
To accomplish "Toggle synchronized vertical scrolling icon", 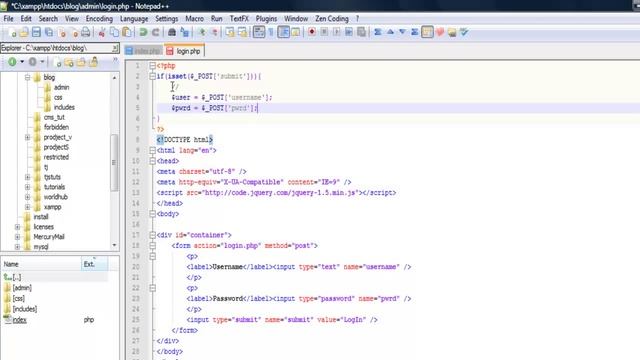I will 230,32.
